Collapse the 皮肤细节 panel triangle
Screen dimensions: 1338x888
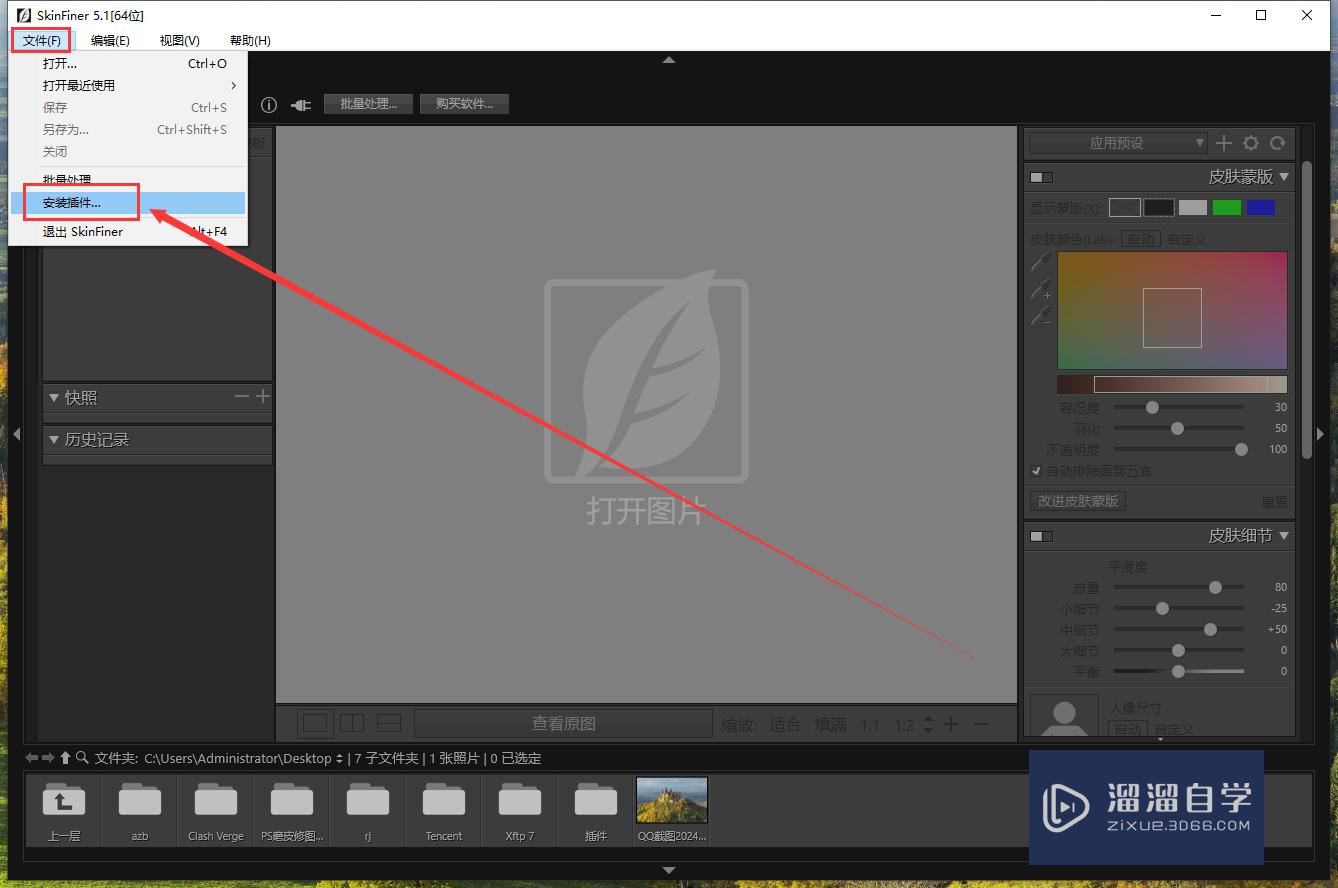click(x=1285, y=536)
